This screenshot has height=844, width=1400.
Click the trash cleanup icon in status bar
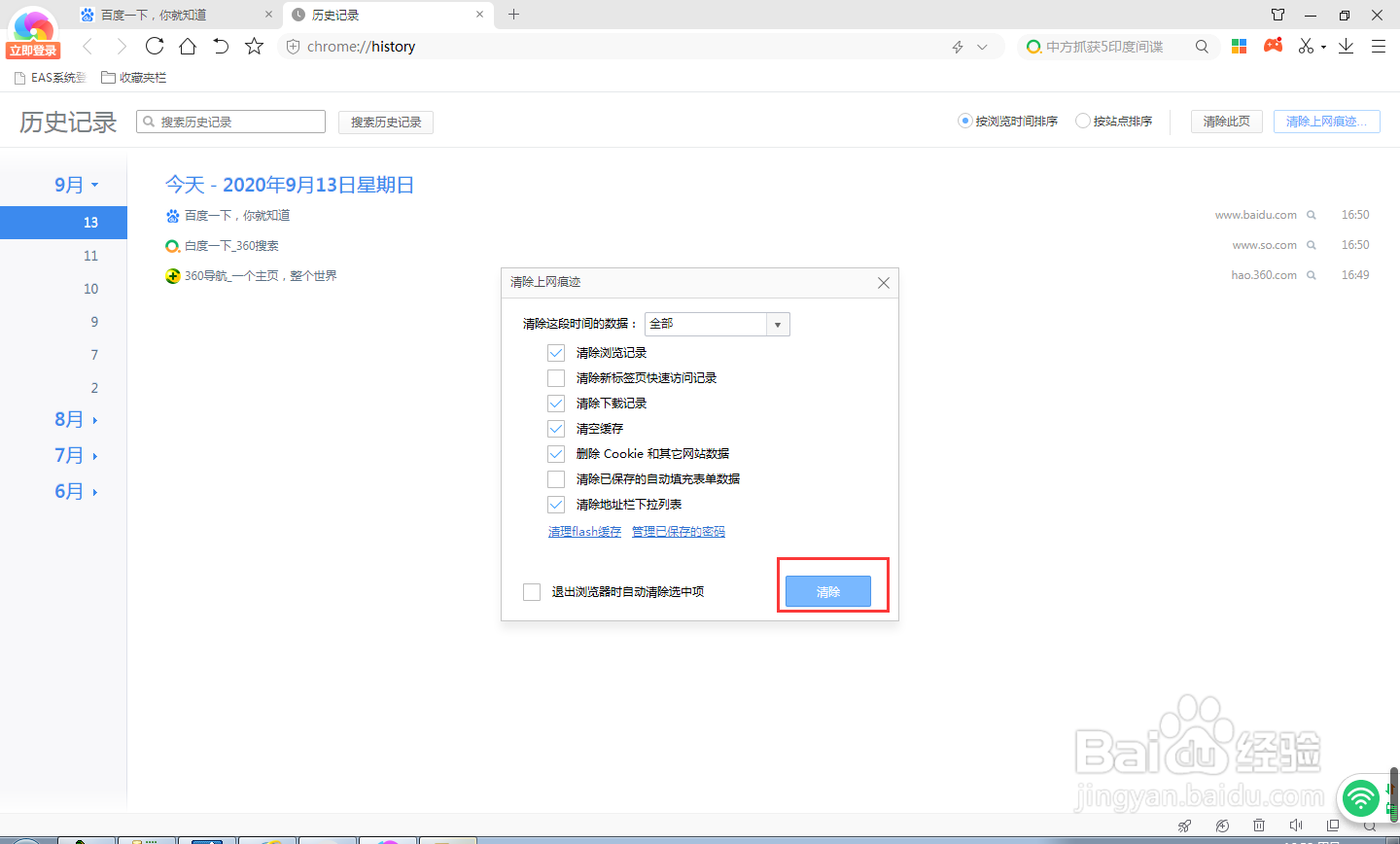(x=1259, y=826)
